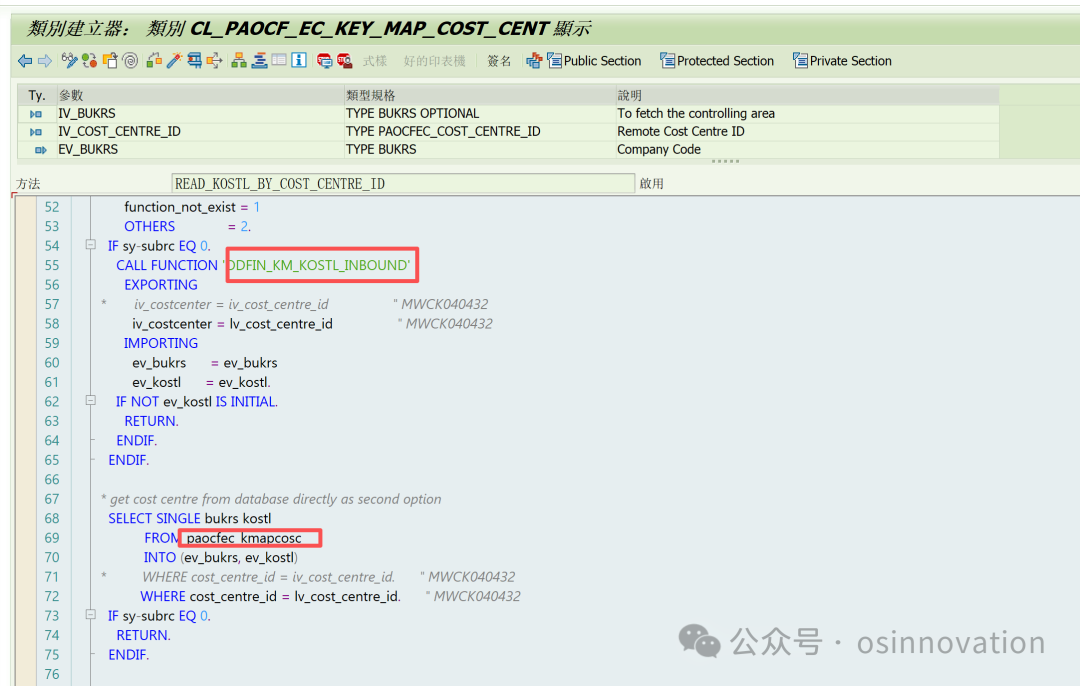The image size is (1080, 686).
Task: Collapse the IF NOT block at line 62
Action: pyautogui.click(x=90, y=400)
